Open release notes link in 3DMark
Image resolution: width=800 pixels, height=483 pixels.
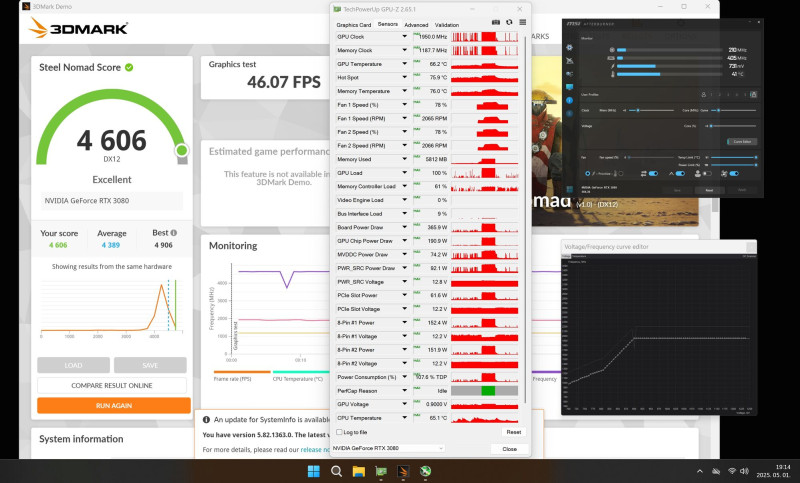click(315, 449)
